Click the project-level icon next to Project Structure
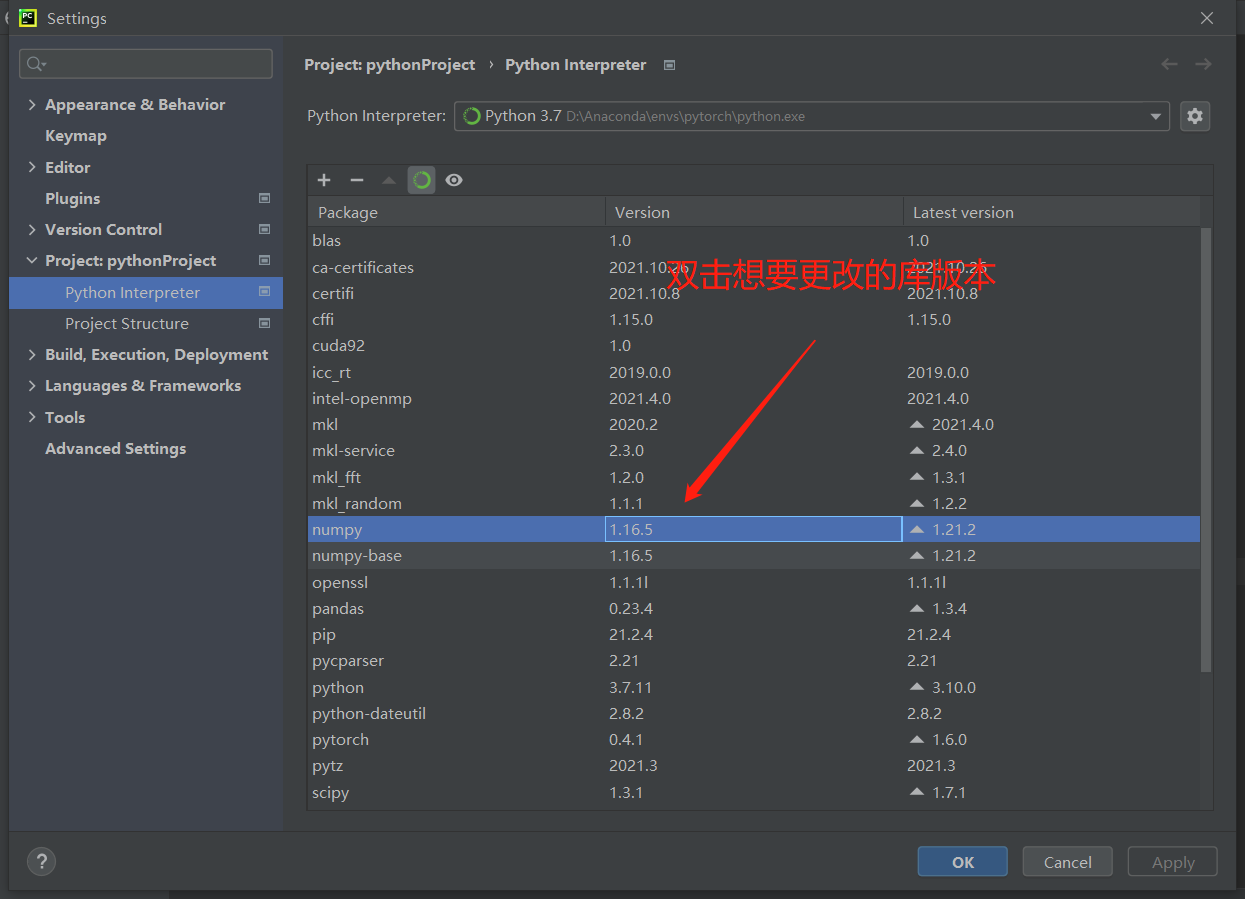The image size is (1245, 899). 264,323
